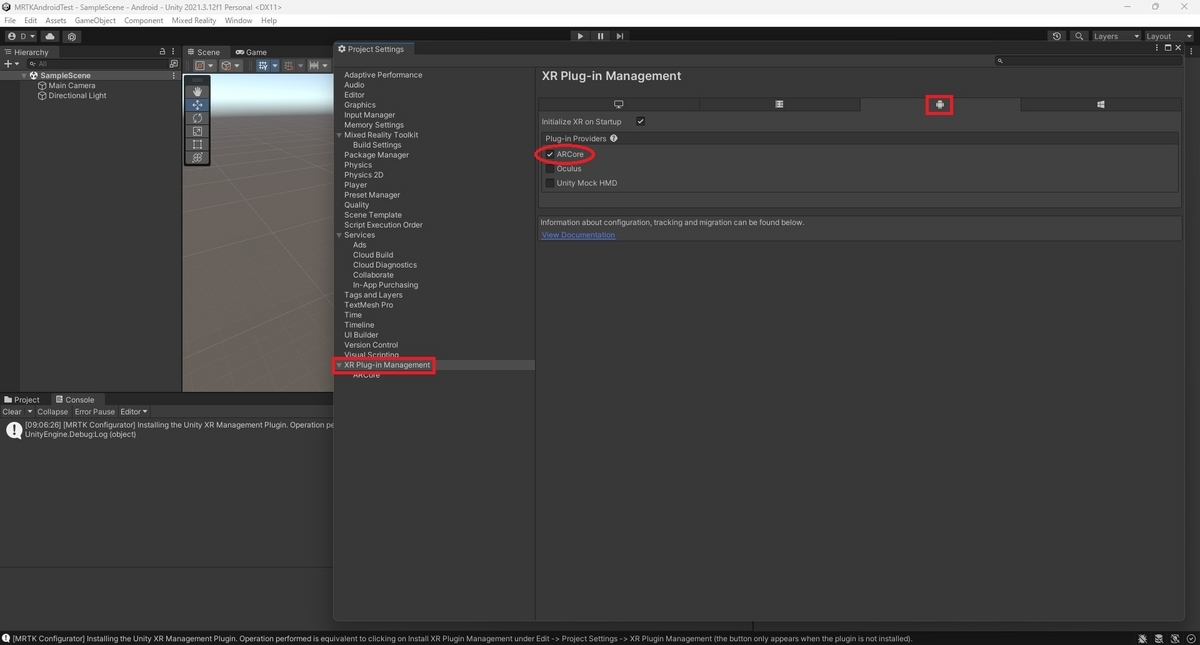Open Hierarchy search-by-type picker icon
Image resolution: width=1200 pixels, height=645 pixels.
click(x=173, y=63)
